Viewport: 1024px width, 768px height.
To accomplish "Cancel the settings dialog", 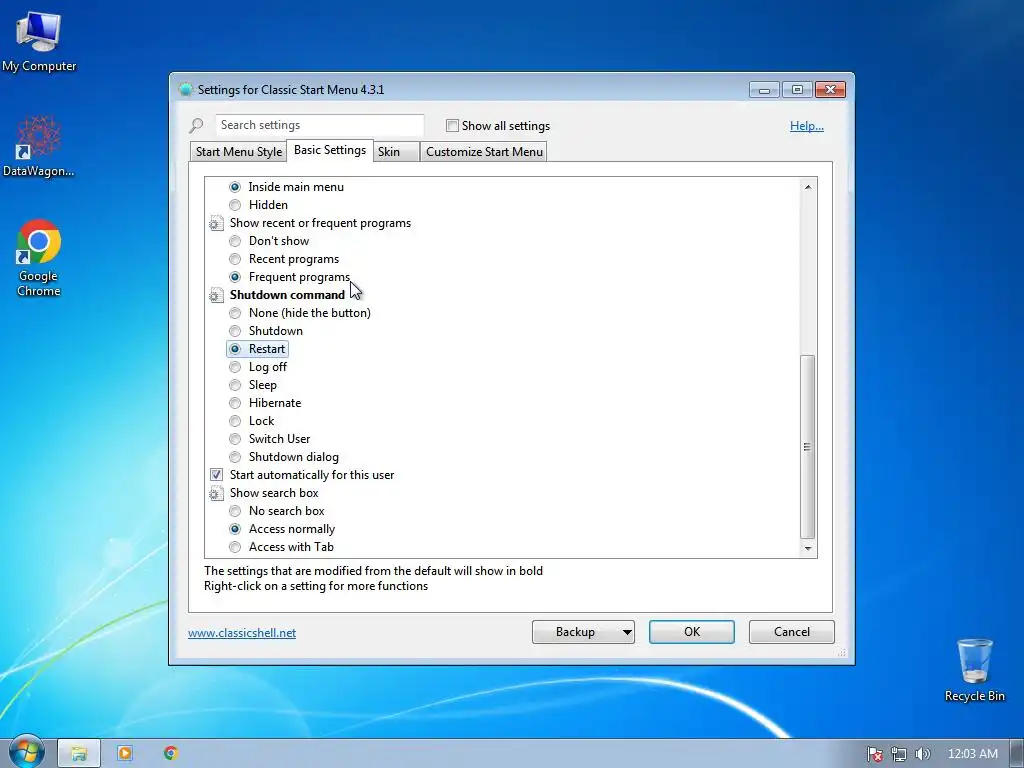I will tap(792, 632).
